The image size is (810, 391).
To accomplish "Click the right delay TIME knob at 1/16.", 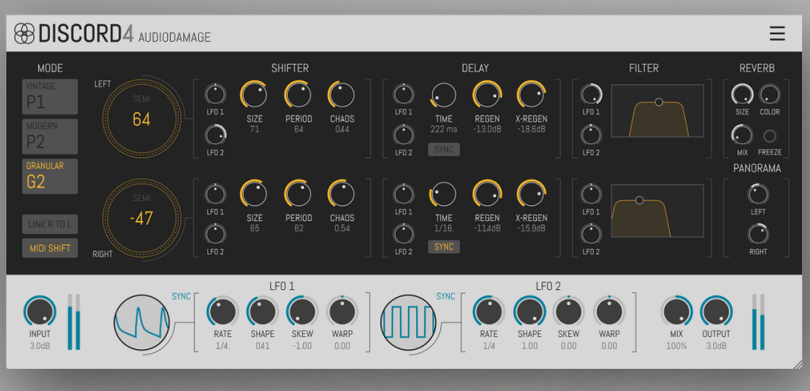I will [444, 194].
